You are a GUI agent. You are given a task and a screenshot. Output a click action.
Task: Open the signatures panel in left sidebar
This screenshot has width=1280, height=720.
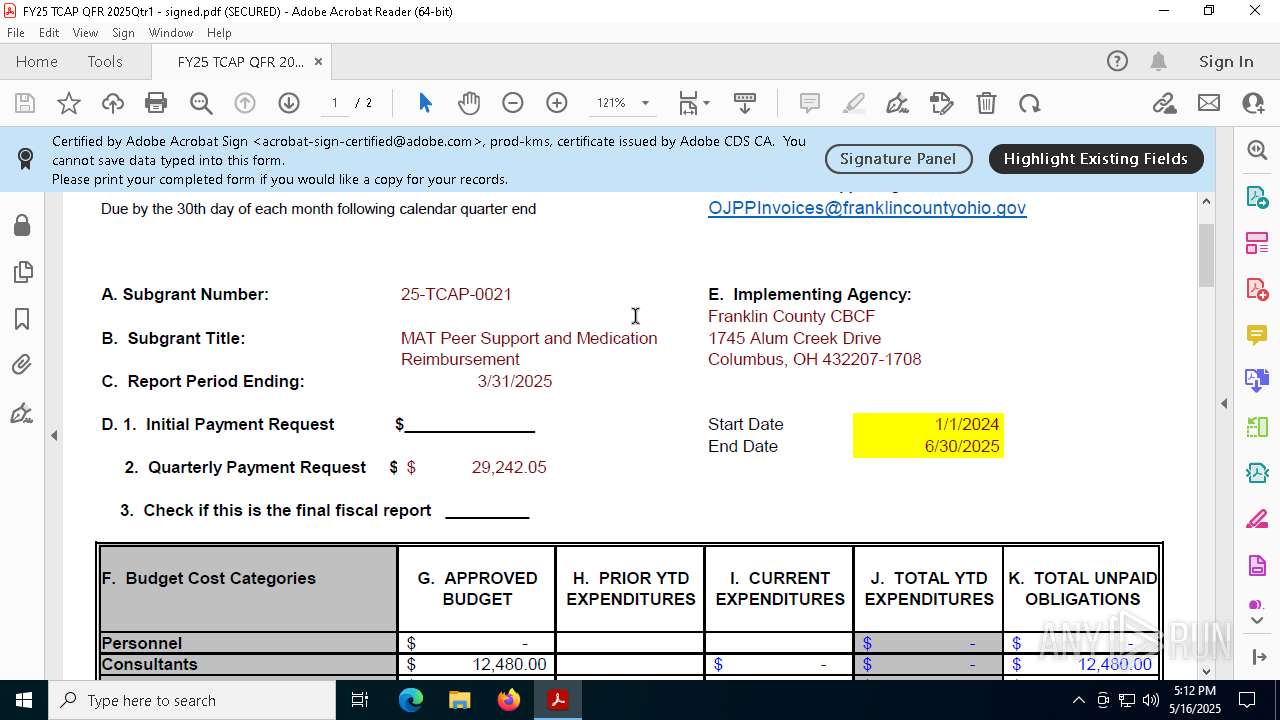click(22, 413)
